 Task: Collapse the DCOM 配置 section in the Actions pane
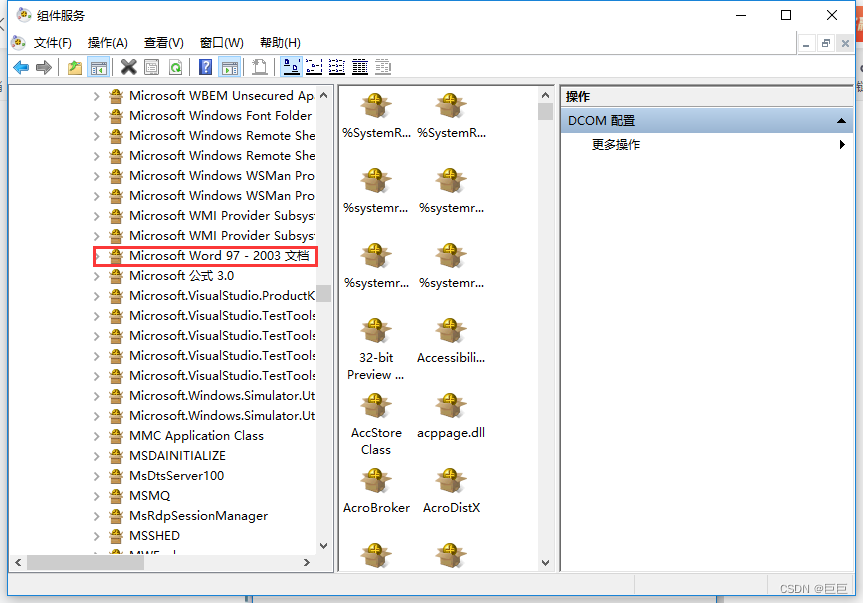coord(841,120)
